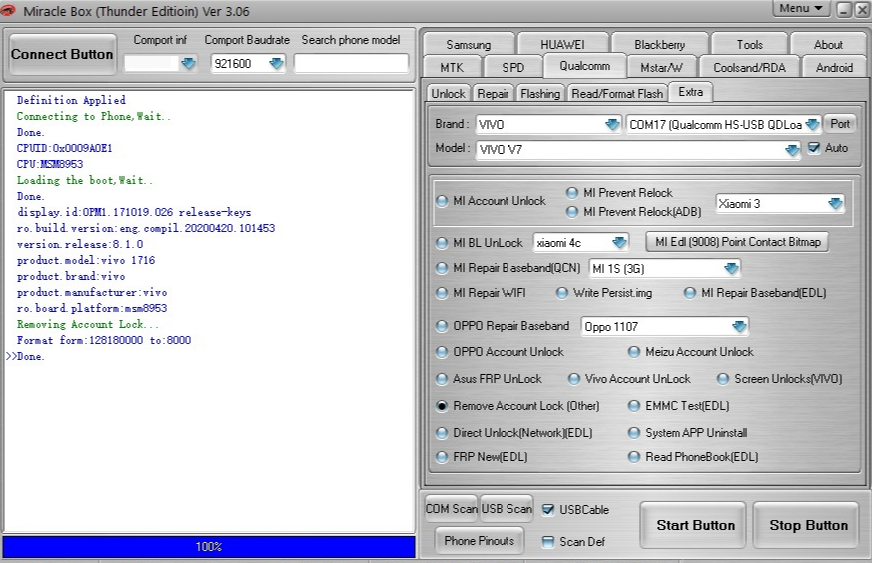Choose FRP New(EDL) radio option
The image size is (872, 563).
442,457
